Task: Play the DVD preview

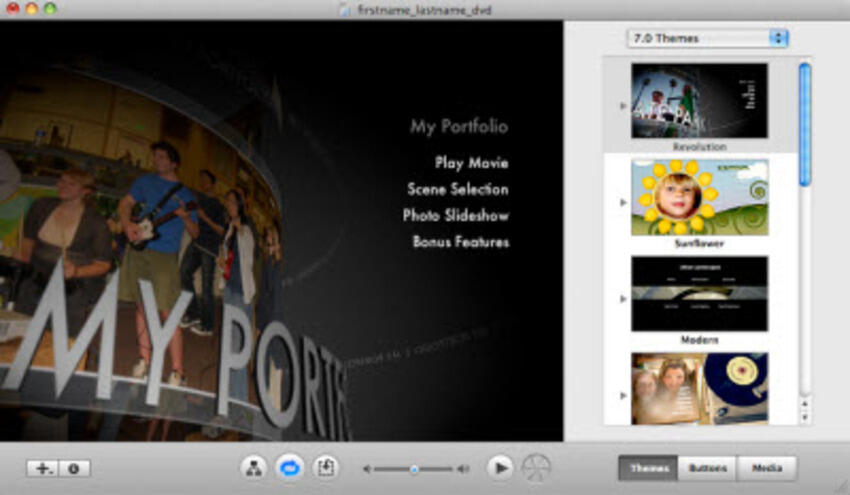Action: tap(499, 468)
